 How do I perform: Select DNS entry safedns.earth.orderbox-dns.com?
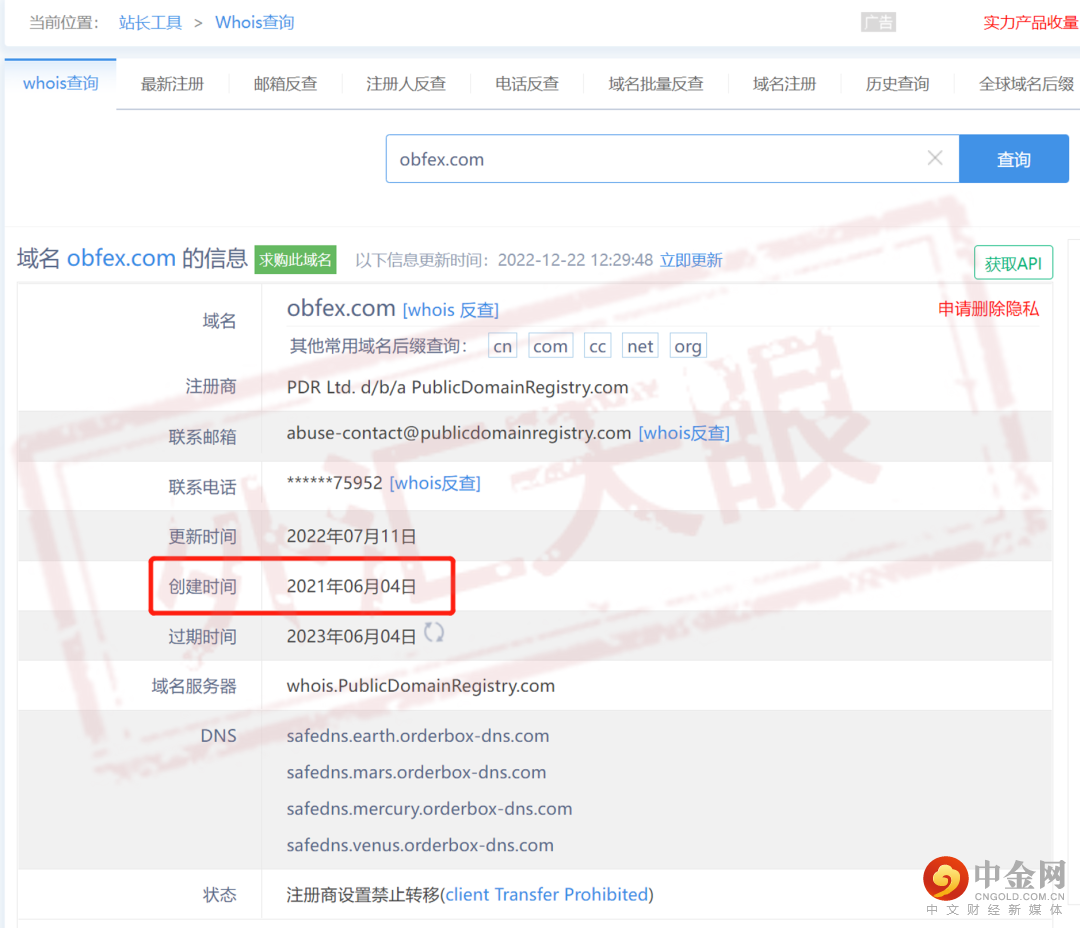[418, 736]
